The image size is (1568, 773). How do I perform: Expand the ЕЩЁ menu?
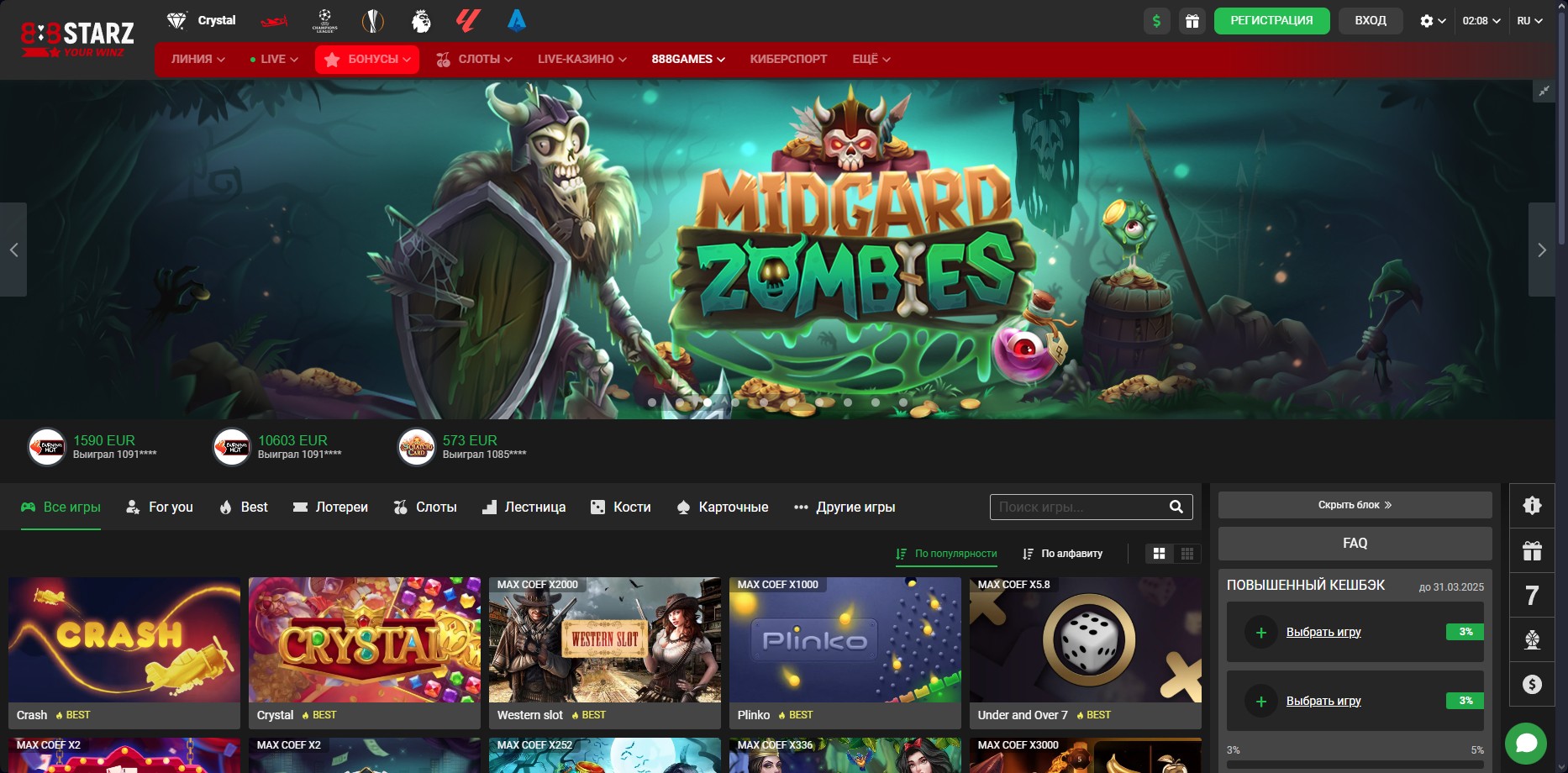tap(871, 59)
